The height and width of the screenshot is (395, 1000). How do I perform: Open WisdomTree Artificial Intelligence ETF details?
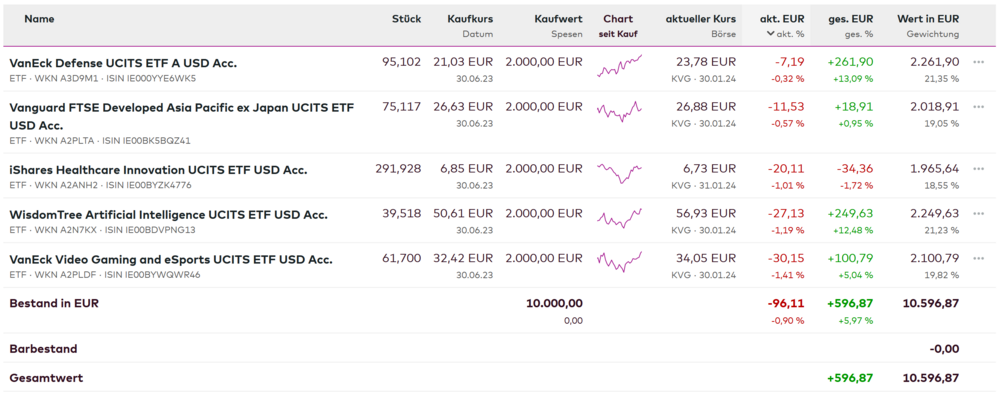[168, 214]
